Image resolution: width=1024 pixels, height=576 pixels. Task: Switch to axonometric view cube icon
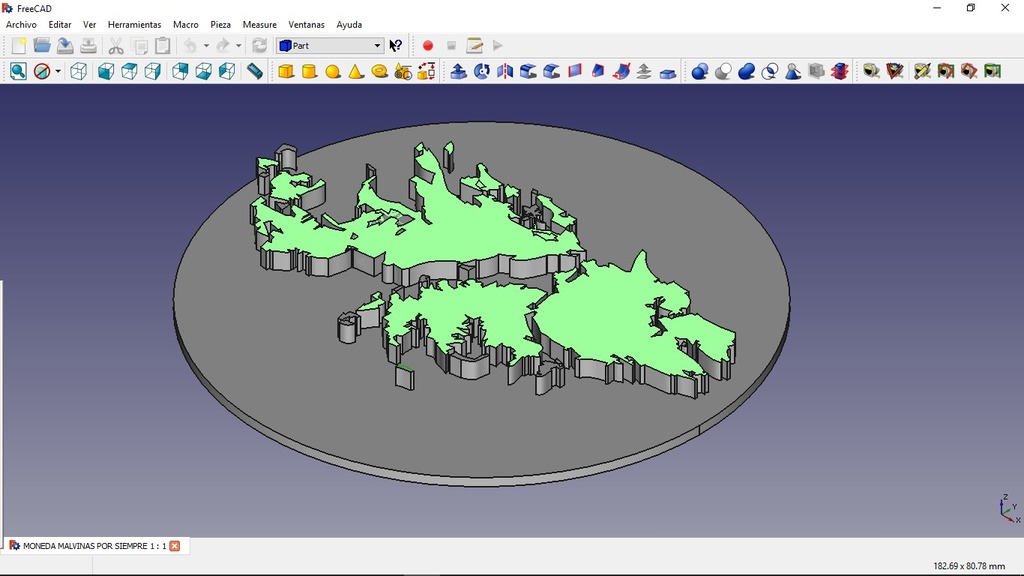click(78, 71)
